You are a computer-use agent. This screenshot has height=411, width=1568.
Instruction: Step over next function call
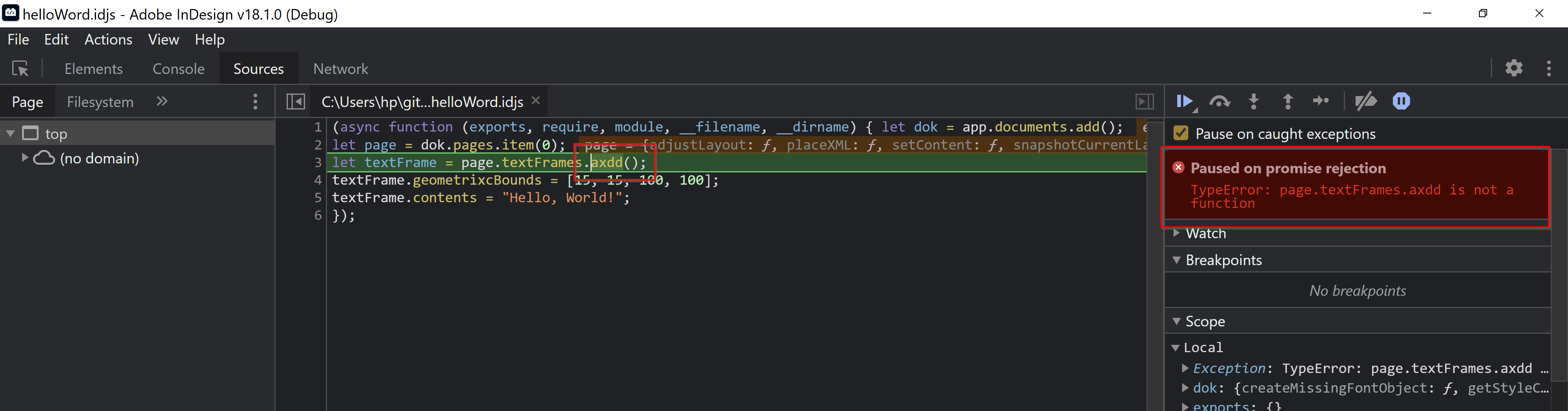click(1219, 101)
